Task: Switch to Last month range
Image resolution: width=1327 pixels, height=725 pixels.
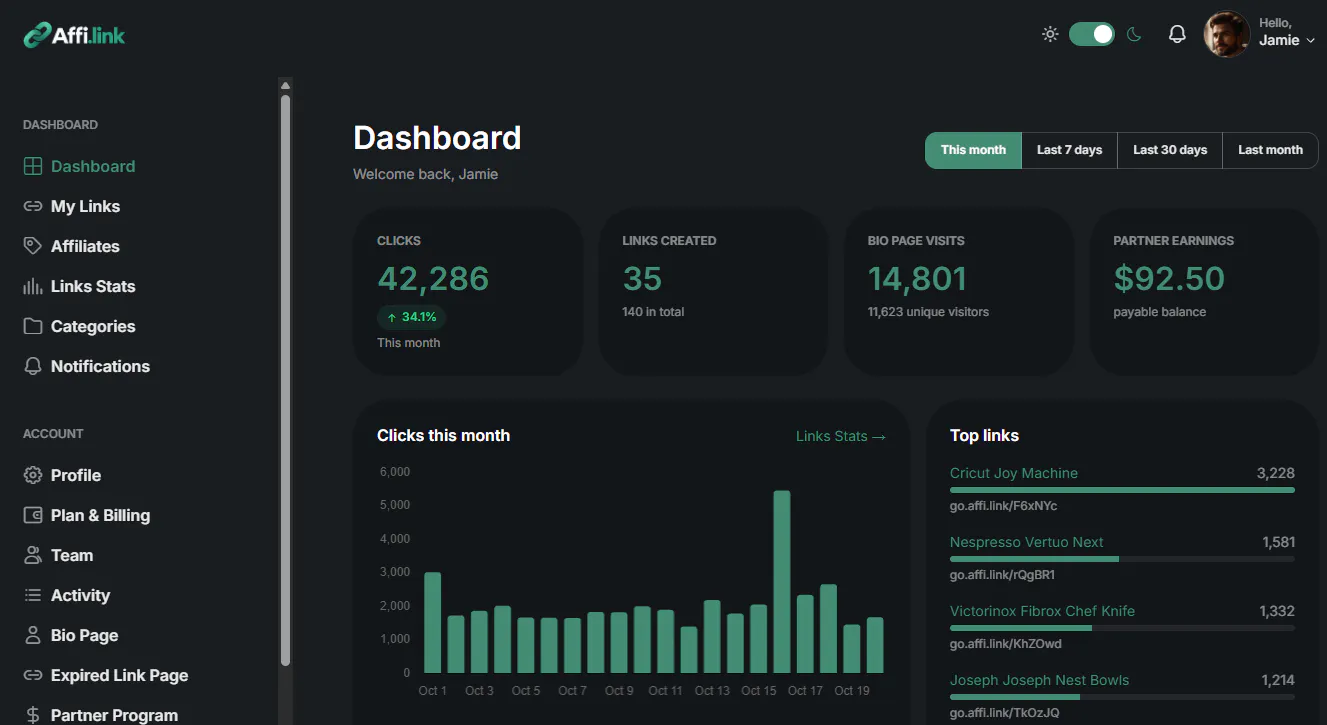Action: tap(1270, 150)
